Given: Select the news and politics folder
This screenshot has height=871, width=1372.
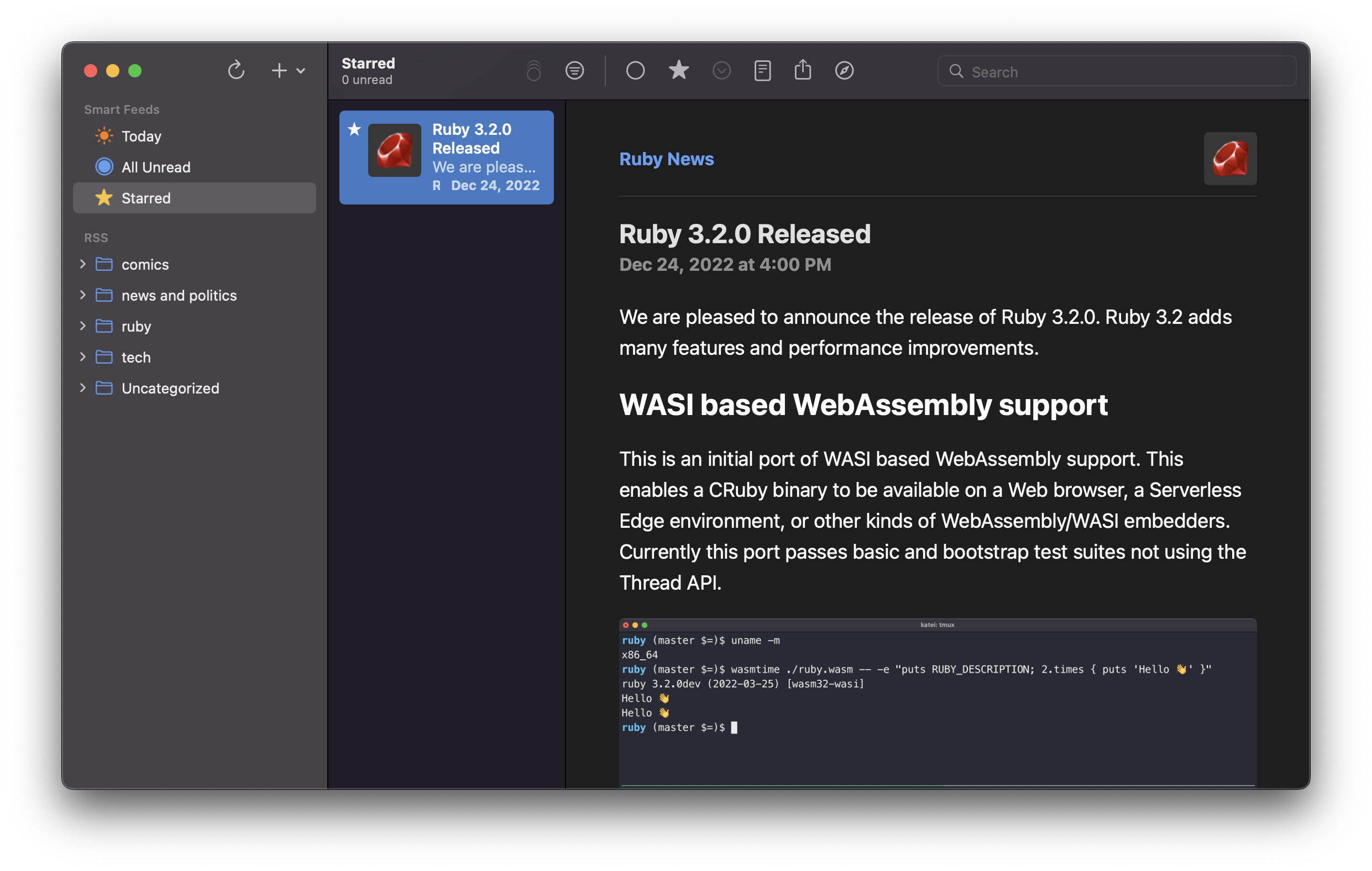Looking at the screenshot, I should [x=194, y=295].
